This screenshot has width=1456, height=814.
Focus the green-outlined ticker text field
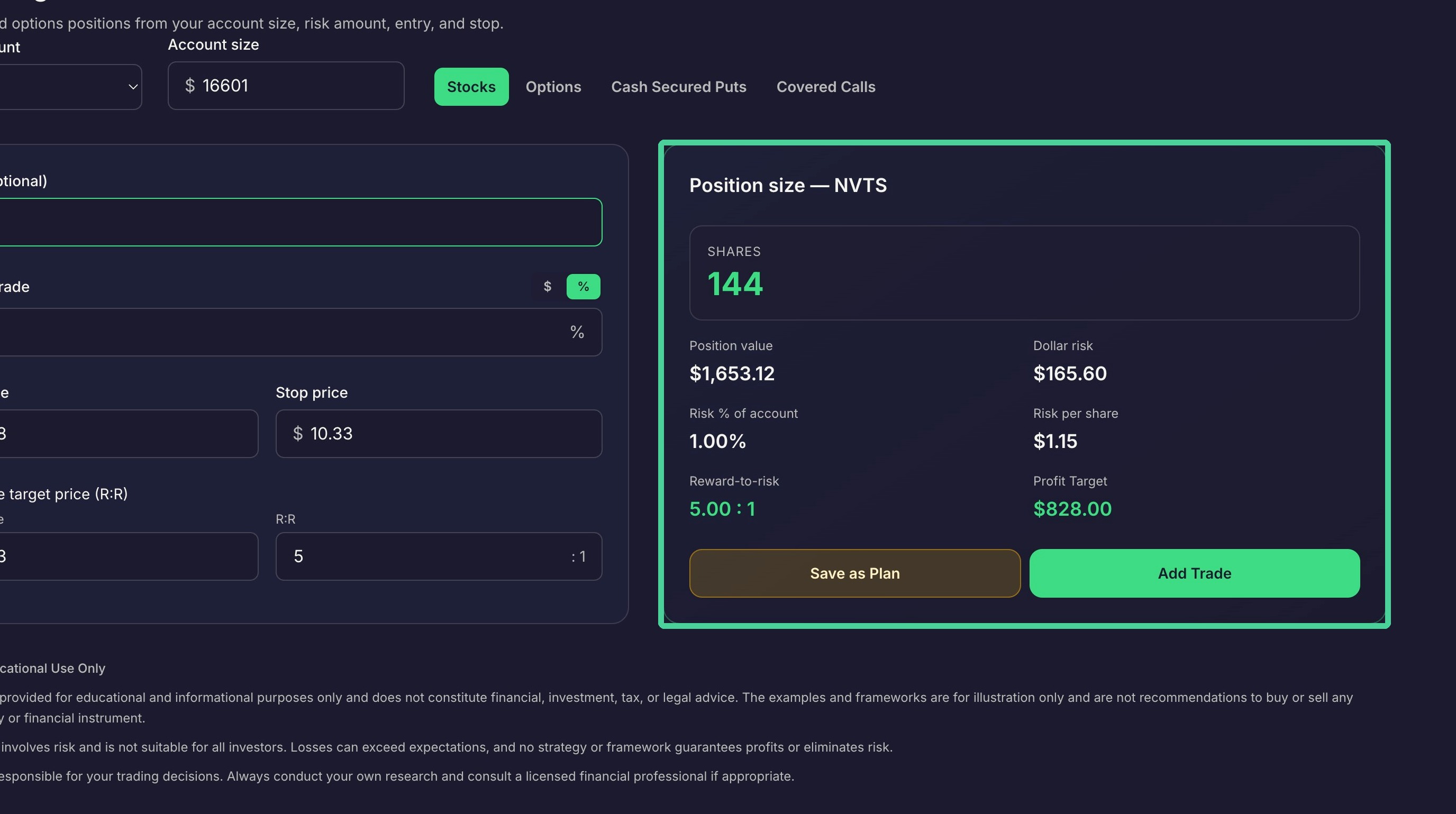pyautogui.click(x=300, y=222)
